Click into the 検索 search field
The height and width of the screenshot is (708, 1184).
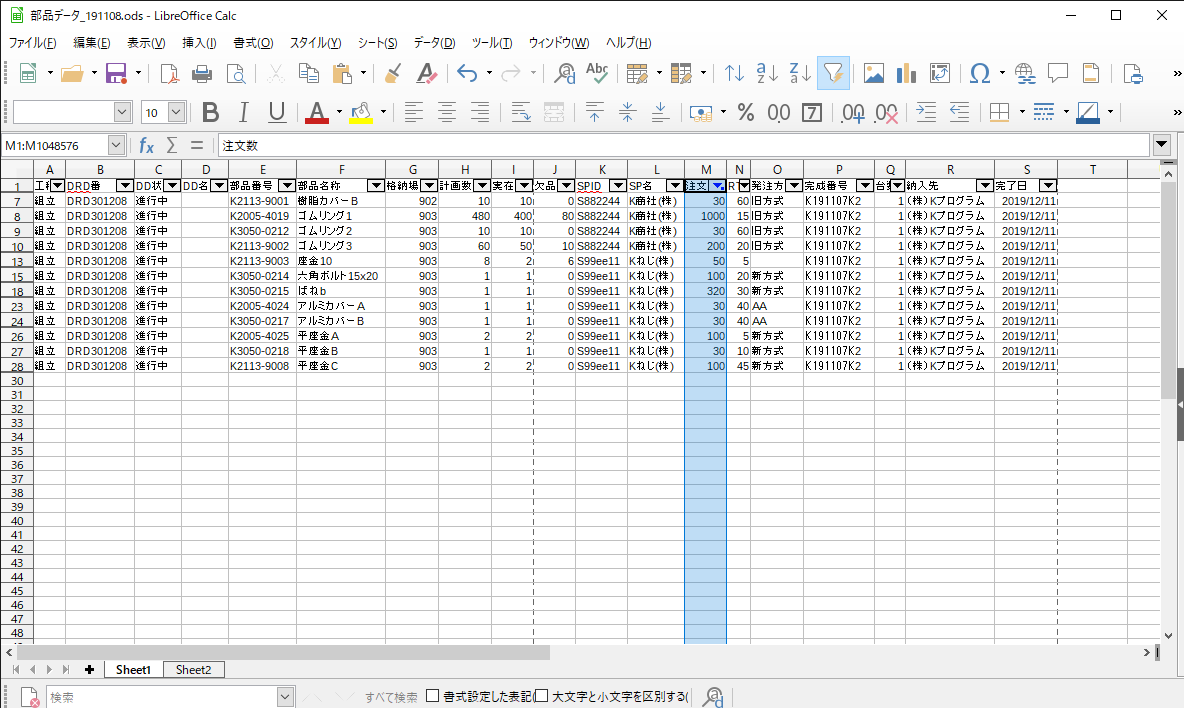point(162,697)
